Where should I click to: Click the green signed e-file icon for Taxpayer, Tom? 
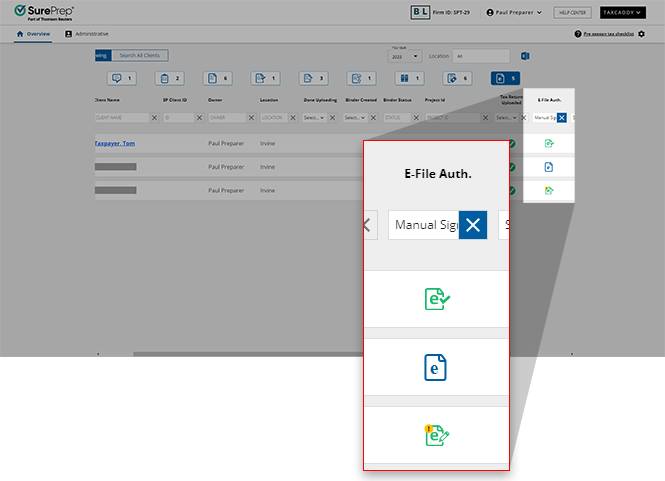coord(549,144)
